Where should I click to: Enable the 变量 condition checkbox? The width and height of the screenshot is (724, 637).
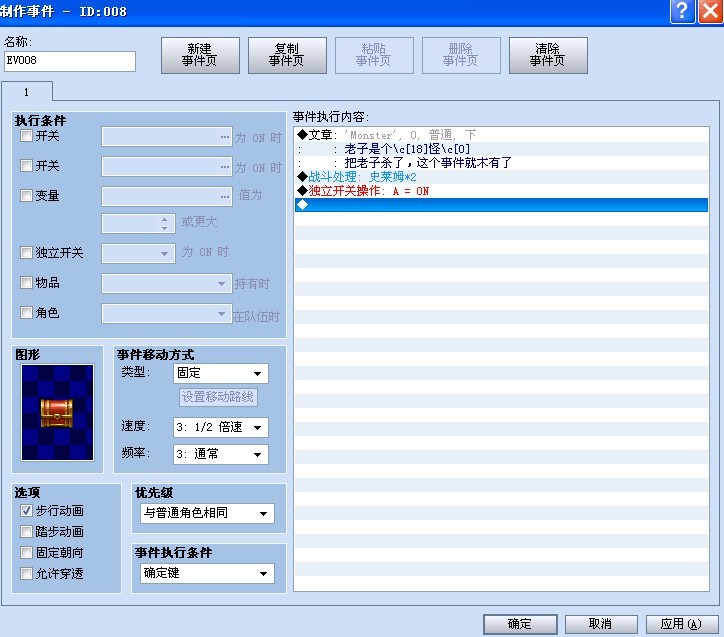tap(26, 195)
